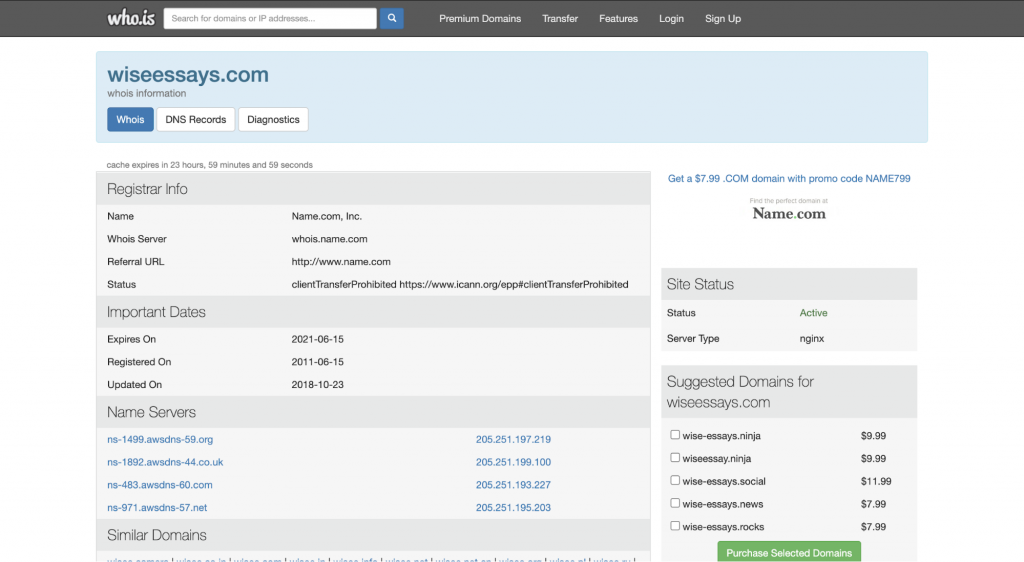Click updated date 2018-10-23
The height and width of the screenshot is (562, 1024).
(x=317, y=384)
